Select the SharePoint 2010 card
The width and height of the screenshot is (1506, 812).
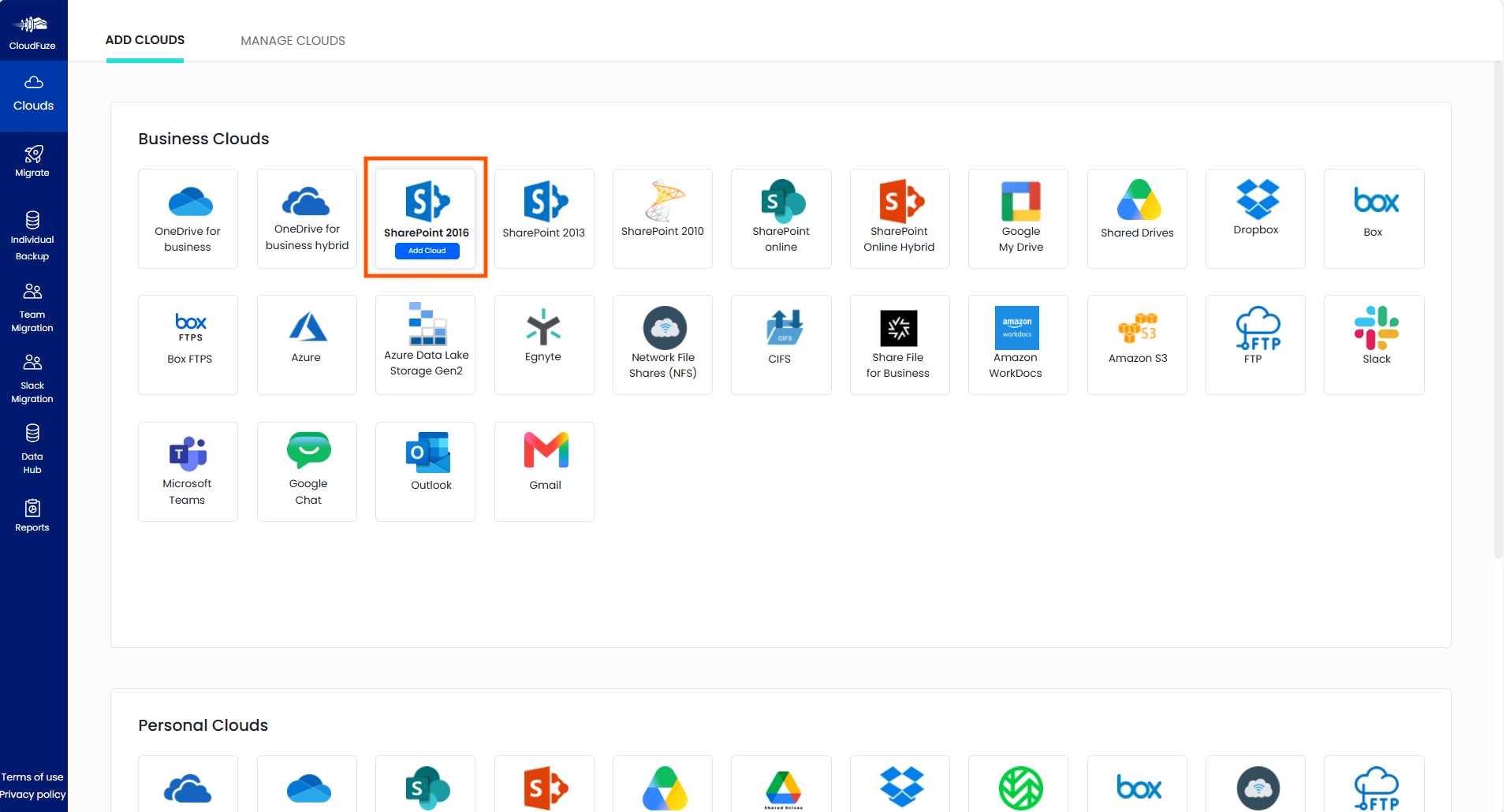click(x=662, y=218)
